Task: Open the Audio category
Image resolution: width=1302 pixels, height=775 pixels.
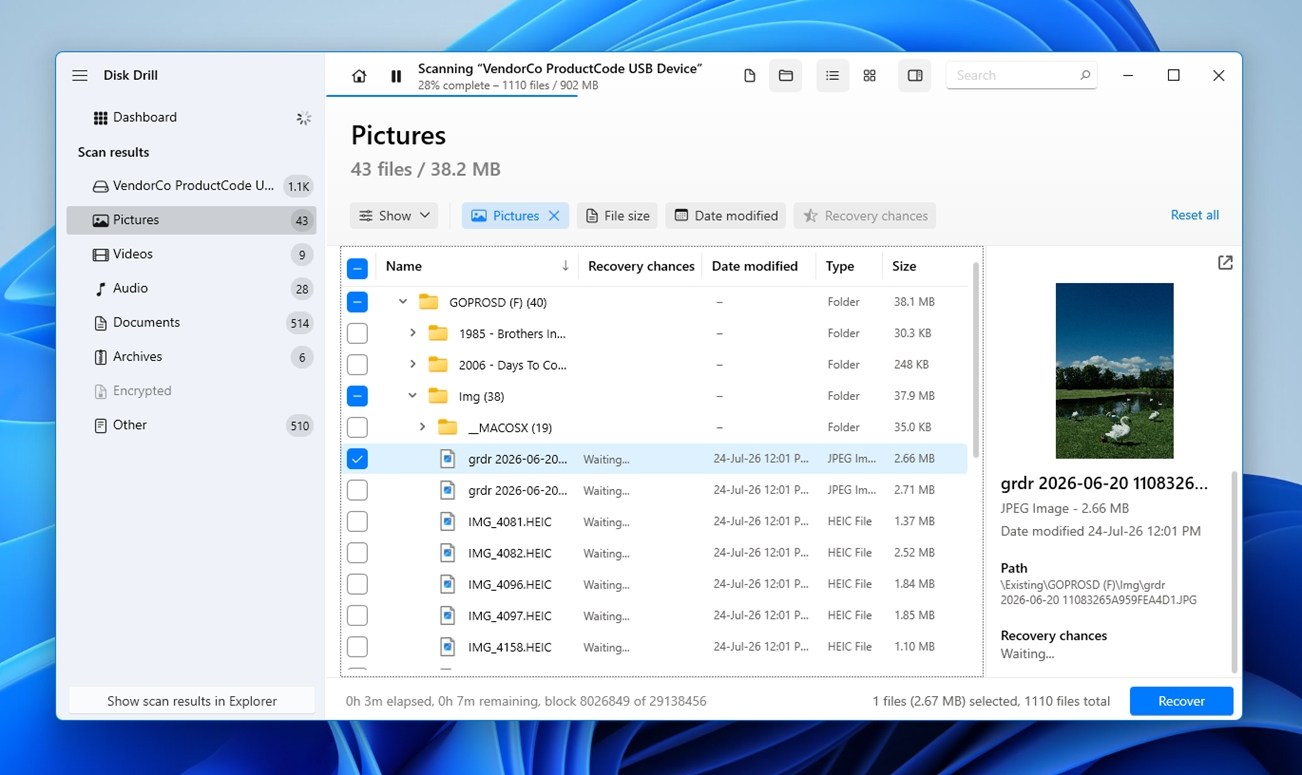Action: pyautogui.click(x=192, y=288)
